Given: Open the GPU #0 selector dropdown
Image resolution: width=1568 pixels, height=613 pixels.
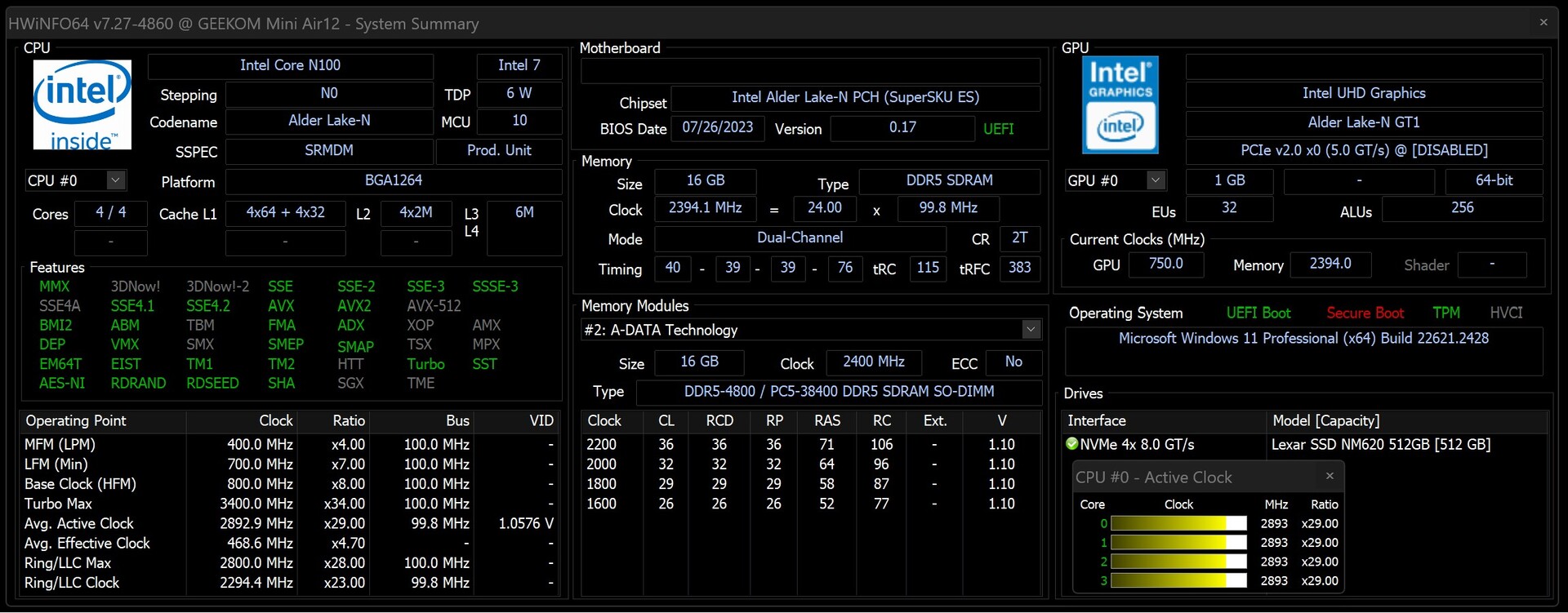Looking at the screenshot, I should [x=1155, y=180].
